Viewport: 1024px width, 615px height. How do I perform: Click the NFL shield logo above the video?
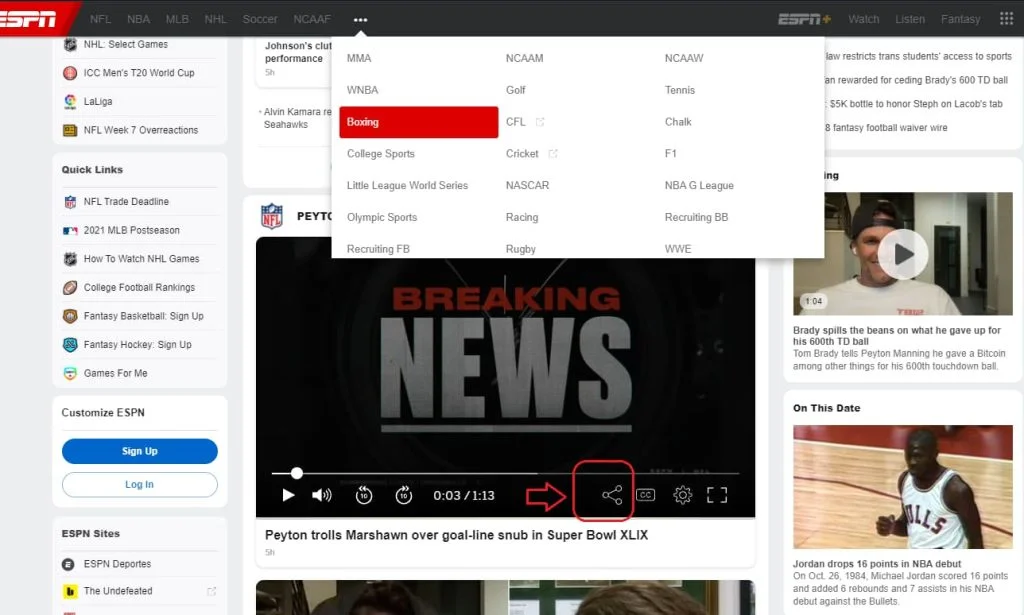(272, 216)
